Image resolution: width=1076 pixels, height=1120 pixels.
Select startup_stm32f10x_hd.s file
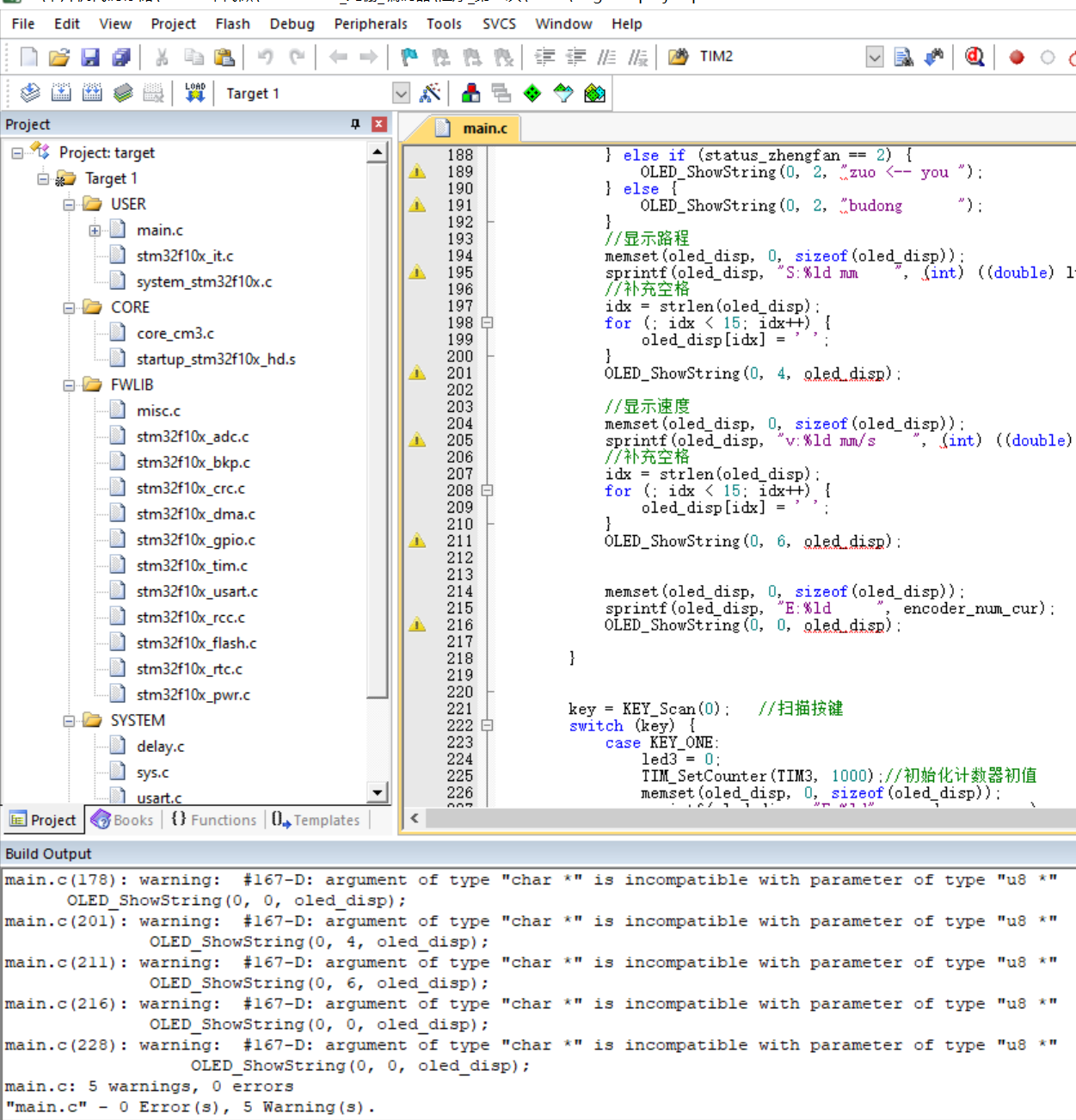(216, 360)
